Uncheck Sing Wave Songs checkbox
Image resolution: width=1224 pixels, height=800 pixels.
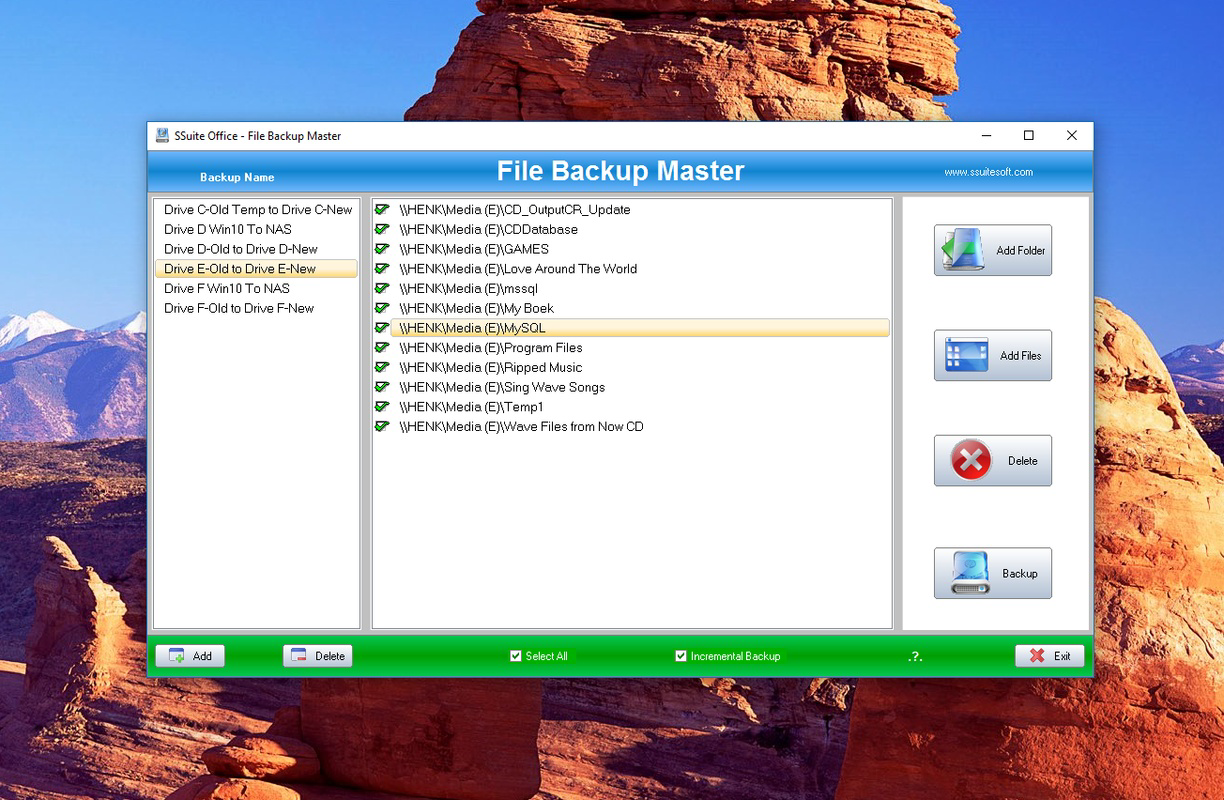pos(382,387)
